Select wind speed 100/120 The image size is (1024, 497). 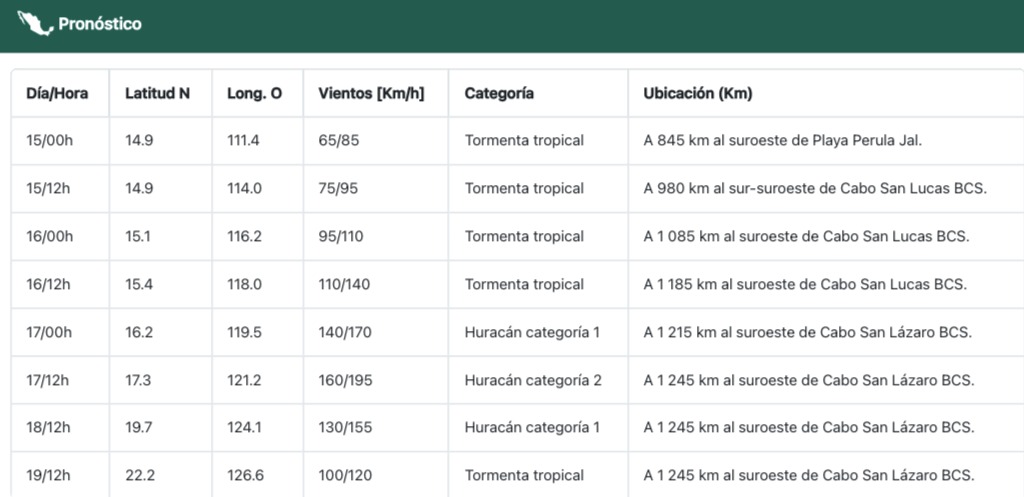coord(345,475)
